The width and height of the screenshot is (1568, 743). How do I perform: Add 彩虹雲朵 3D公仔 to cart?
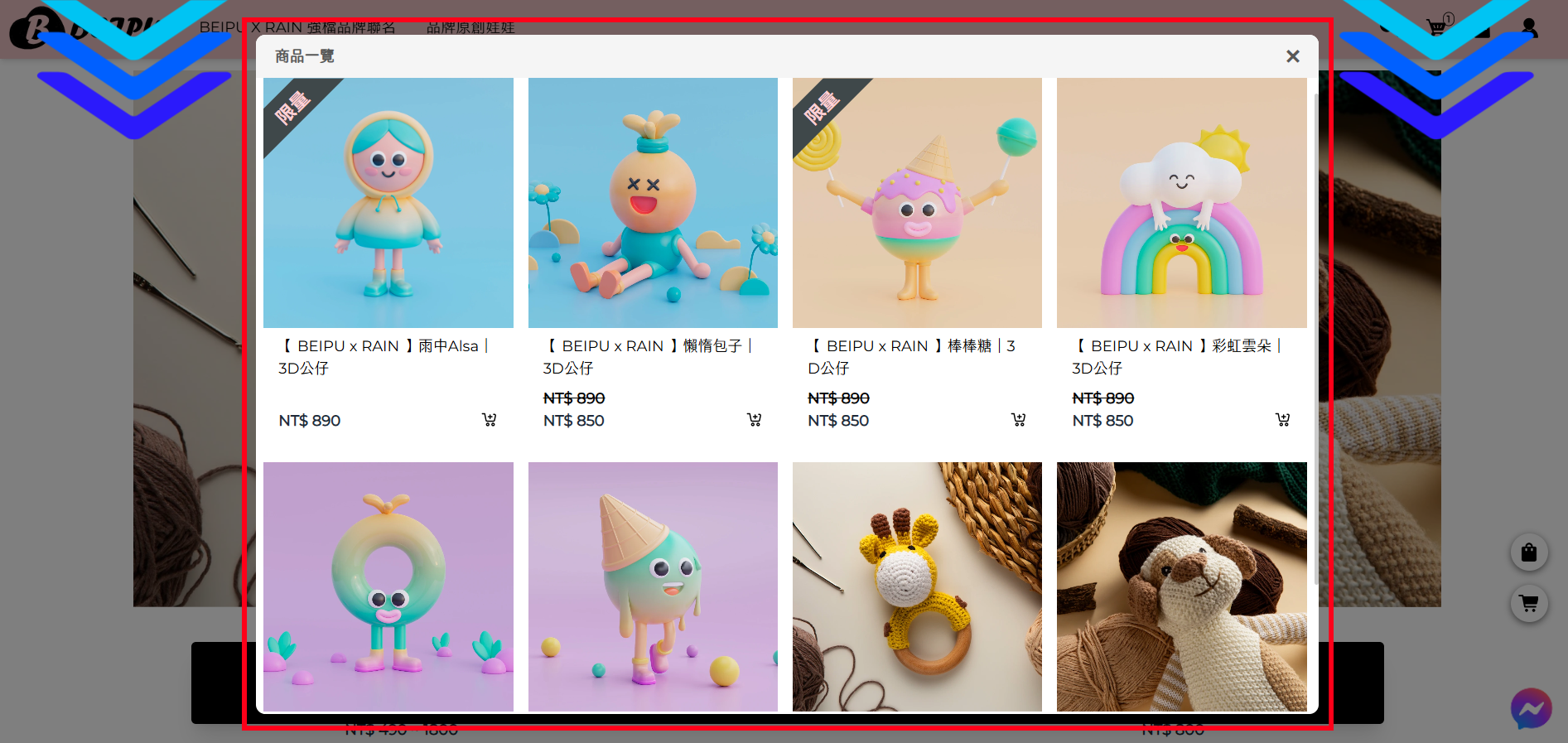pos(1282,420)
